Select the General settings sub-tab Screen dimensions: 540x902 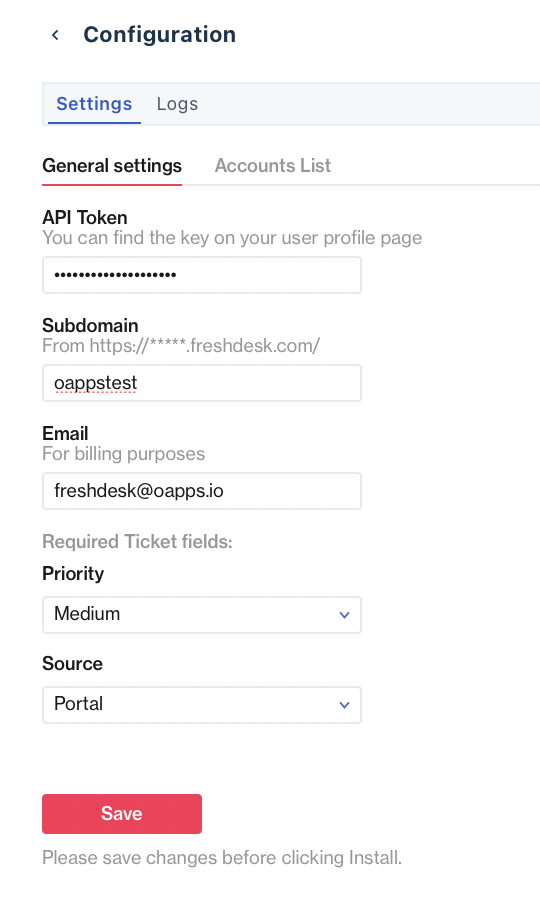(x=112, y=166)
